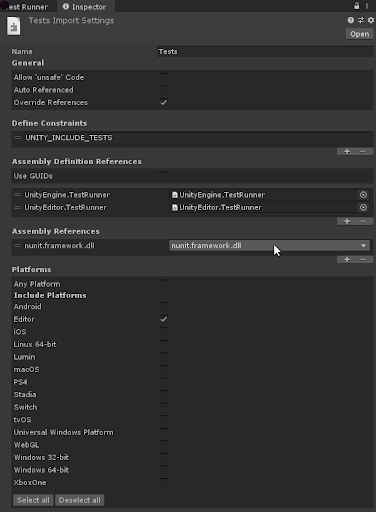Click UnityEngine.TestRunner object reference field
This screenshot has height=512, width=376.
click(x=263, y=195)
